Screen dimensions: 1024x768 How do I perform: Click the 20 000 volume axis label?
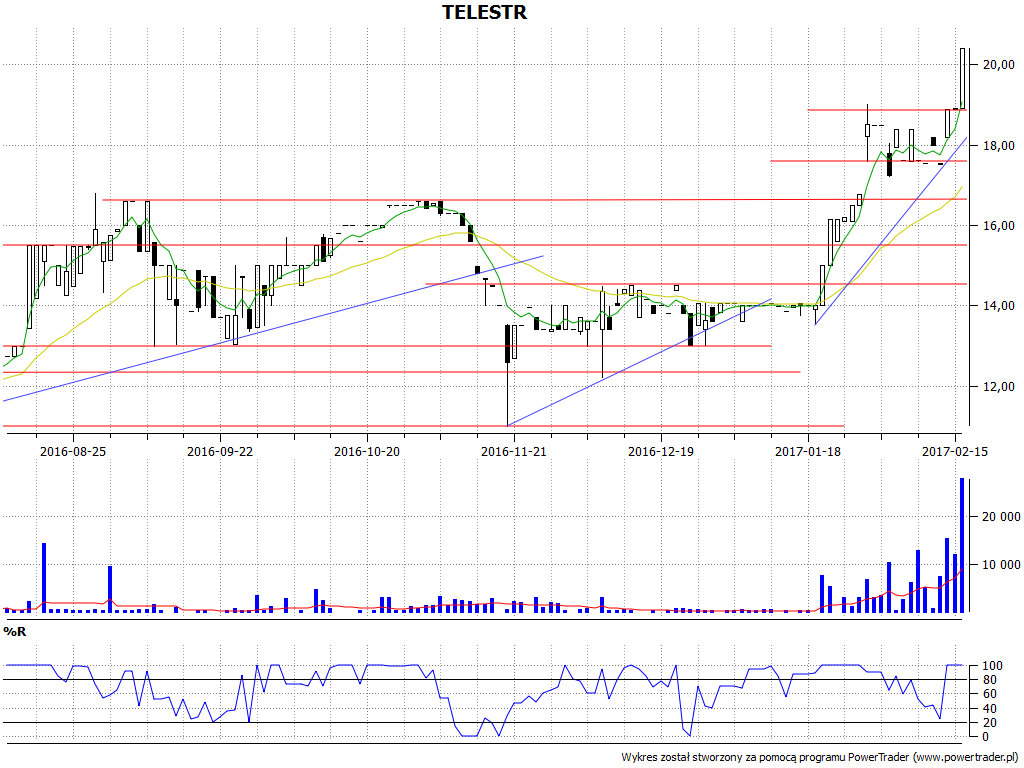(1001, 517)
